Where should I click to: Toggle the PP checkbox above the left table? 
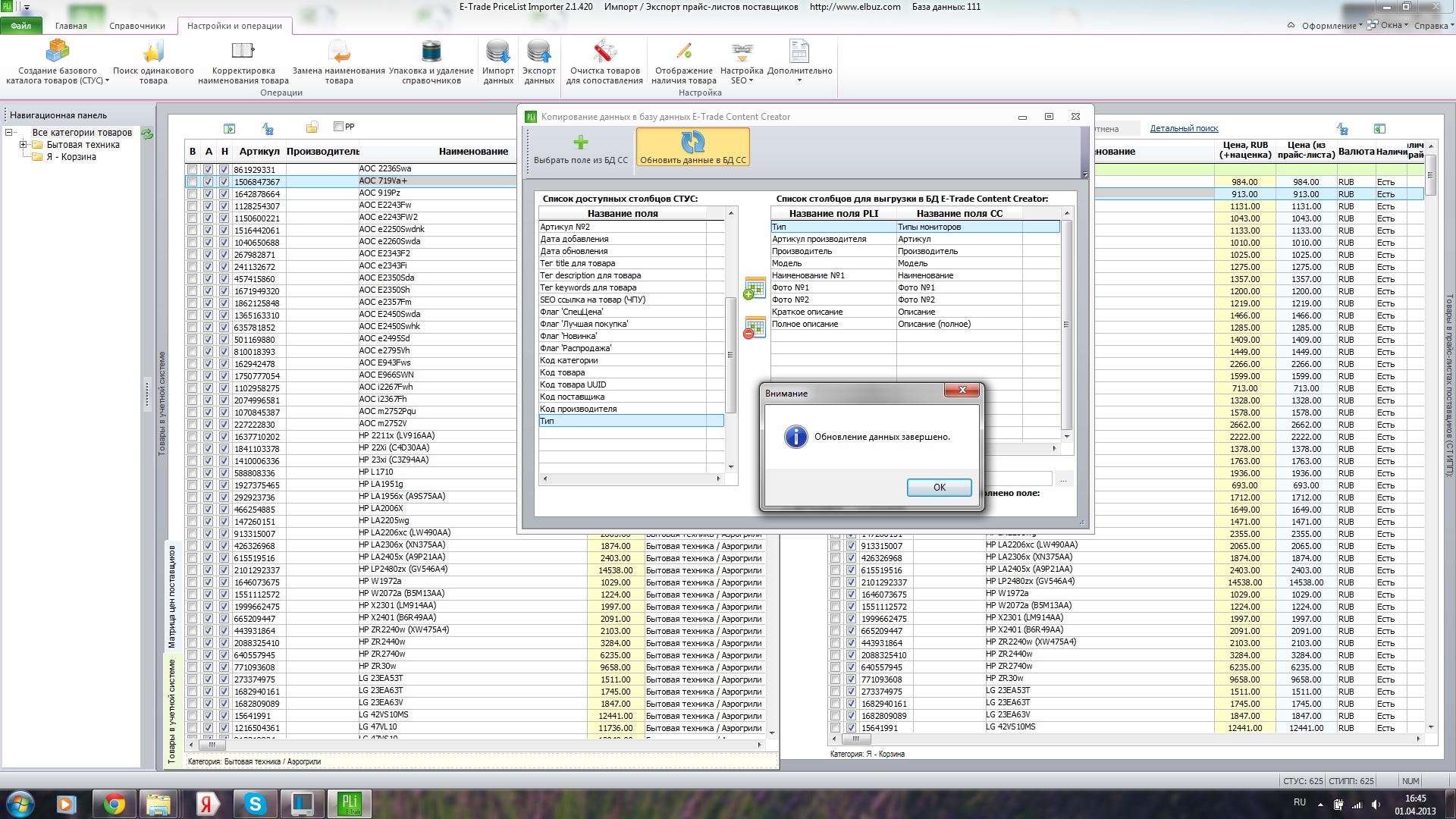pyautogui.click(x=339, y=127)
